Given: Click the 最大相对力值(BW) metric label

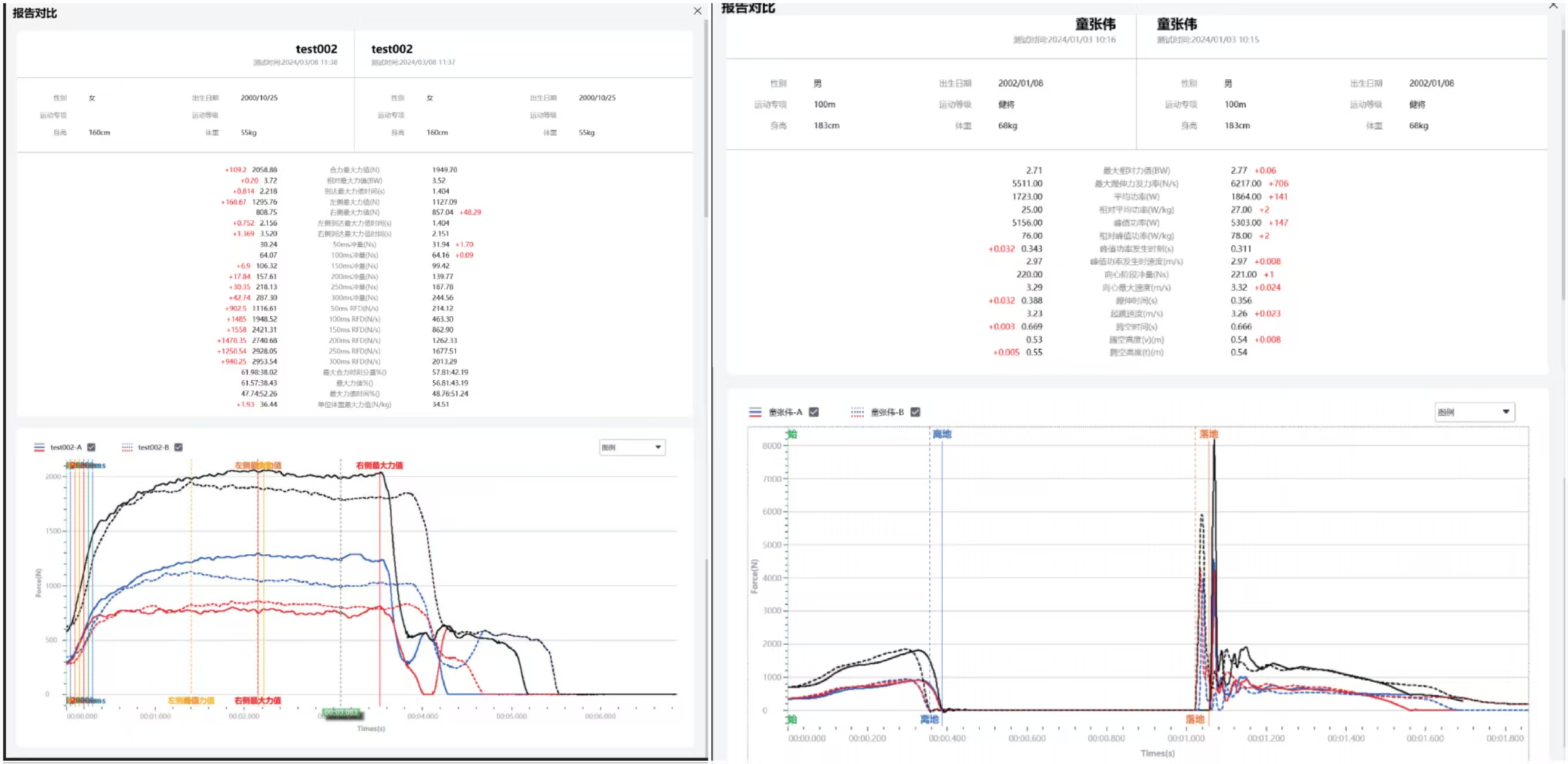Looking at the screenshot, I should pyautogui.click(x=1136, y=171).
